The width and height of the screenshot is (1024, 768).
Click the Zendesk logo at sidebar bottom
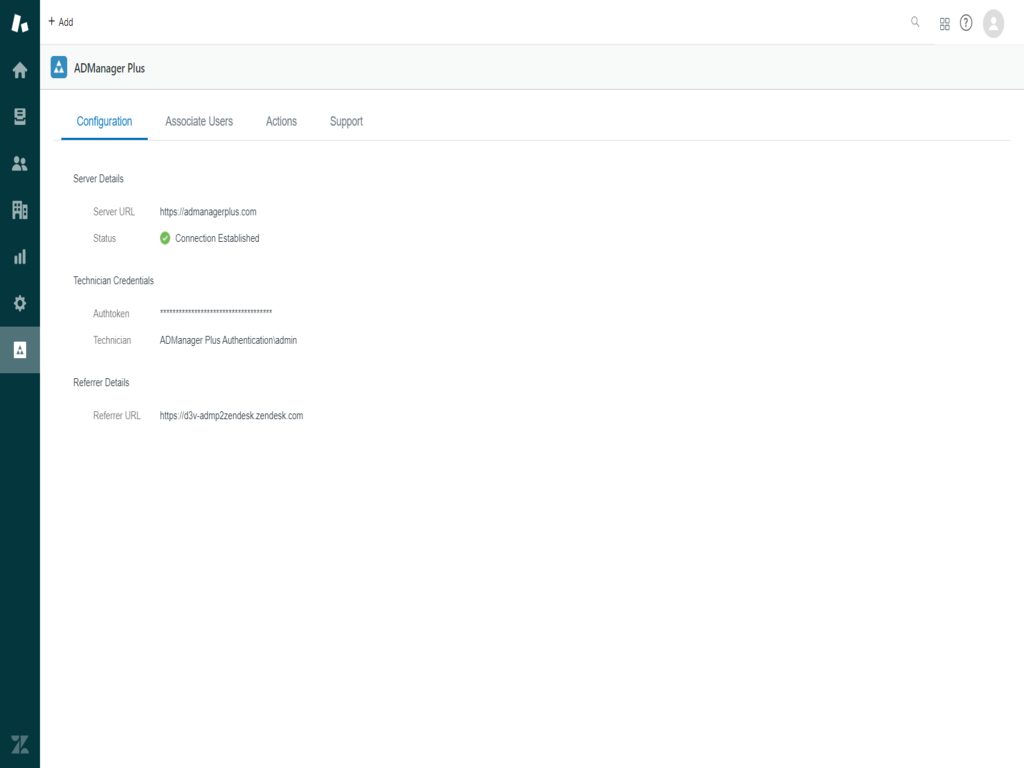pos(20,744)
